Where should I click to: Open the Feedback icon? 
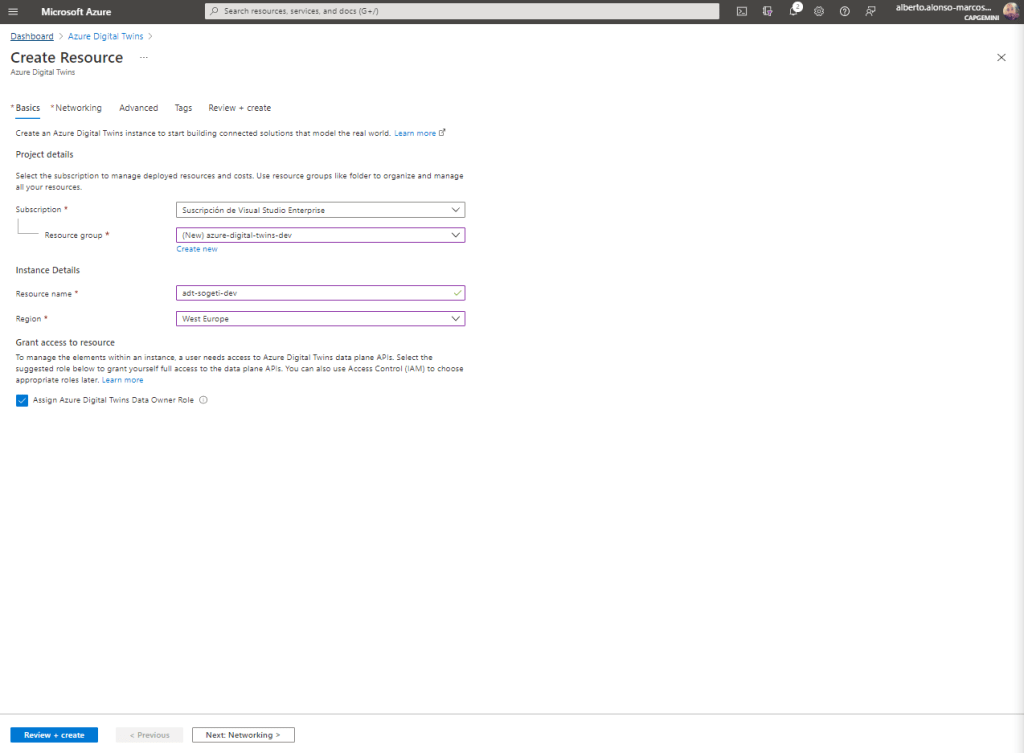871,11
